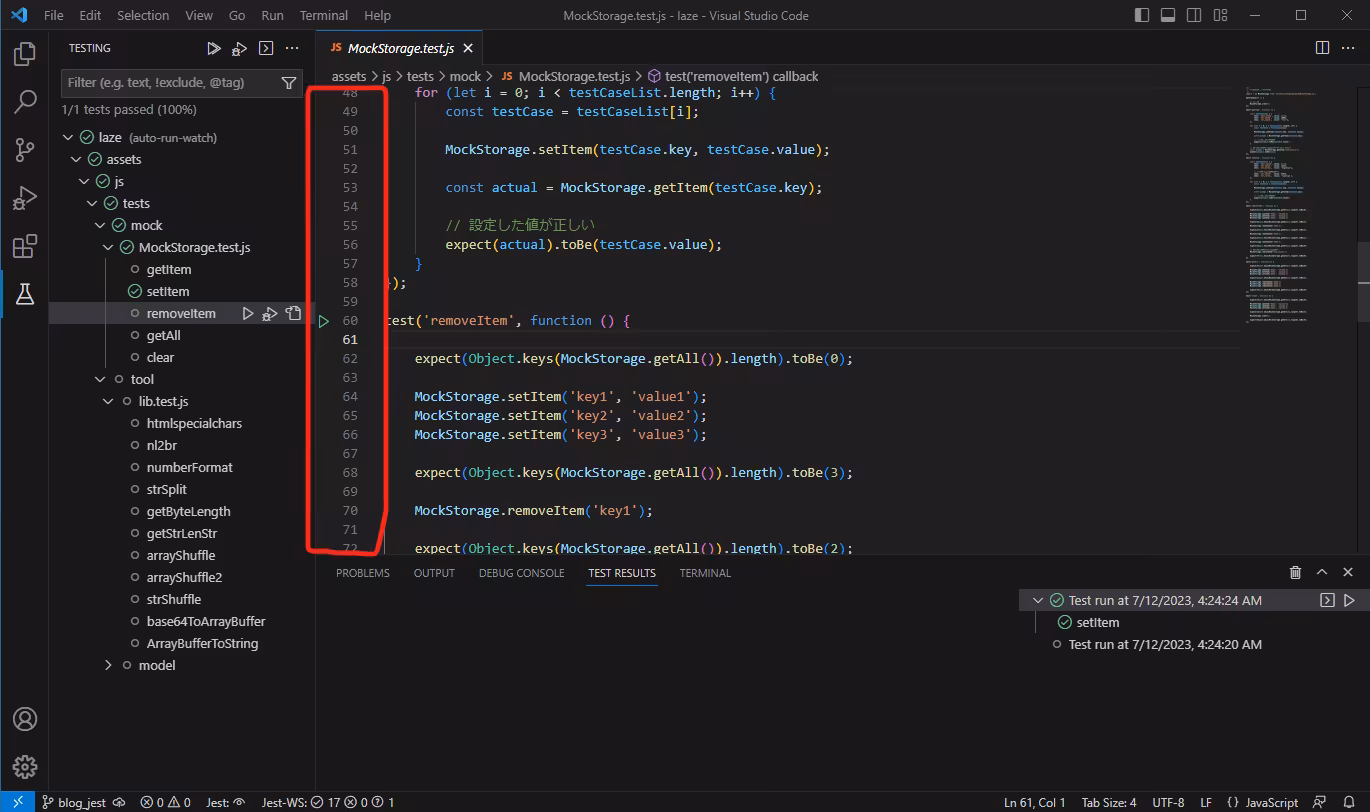Viewport: 1370px width, 812px height.
Task: Collapse the mock folder node
Action: [100, 225]
